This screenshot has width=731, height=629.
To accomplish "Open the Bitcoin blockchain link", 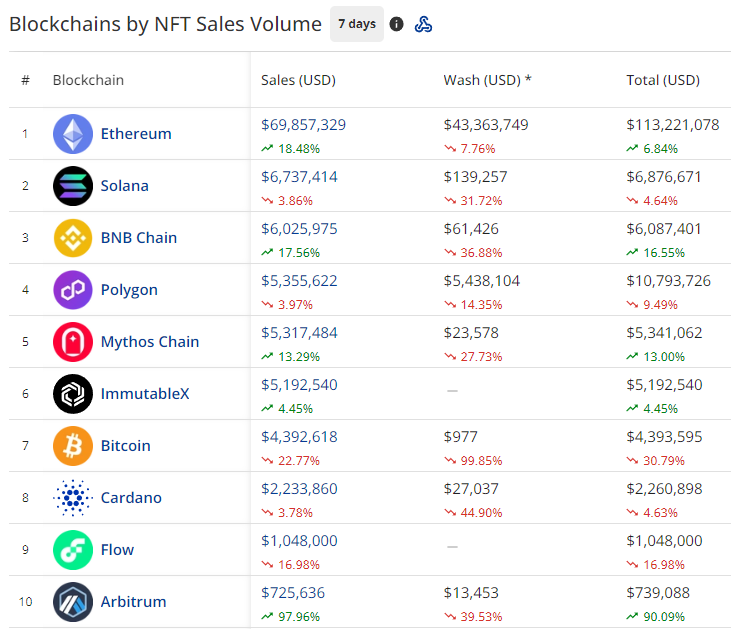I will (125, 446).
